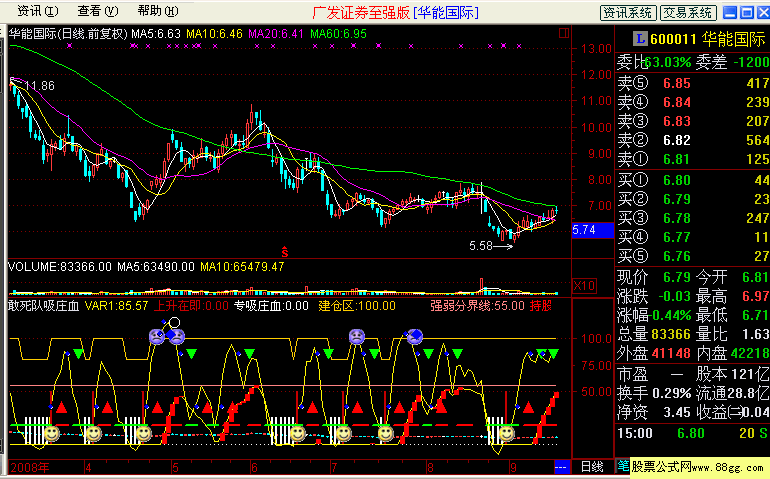
Task: Click the 15:00 trade tick row
Action: pyautogui.click(x=692, y=433)
